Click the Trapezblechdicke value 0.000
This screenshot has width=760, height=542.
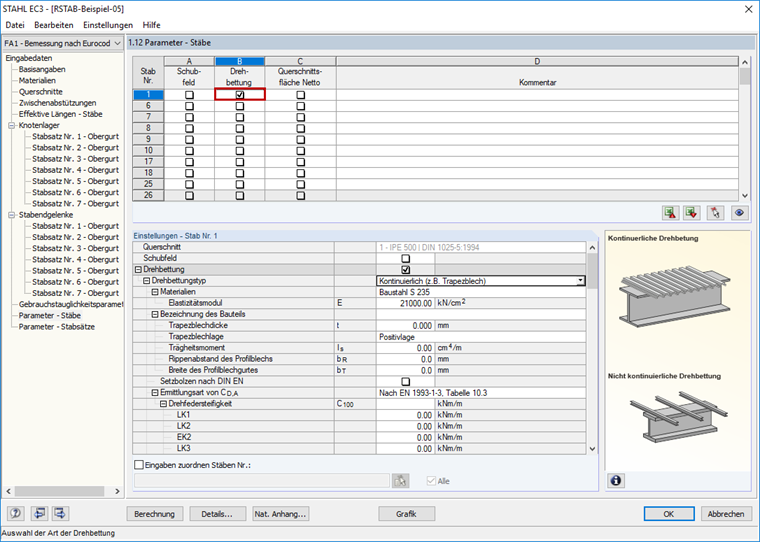click(x=405, y=326)
